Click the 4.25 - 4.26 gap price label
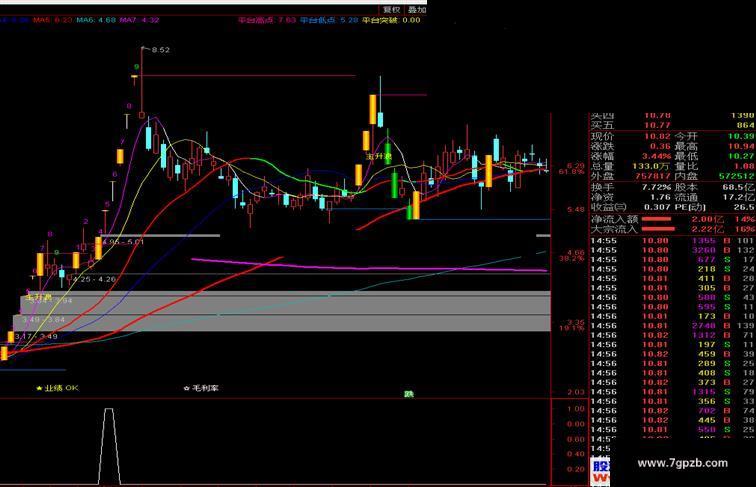 click(94, 279)
